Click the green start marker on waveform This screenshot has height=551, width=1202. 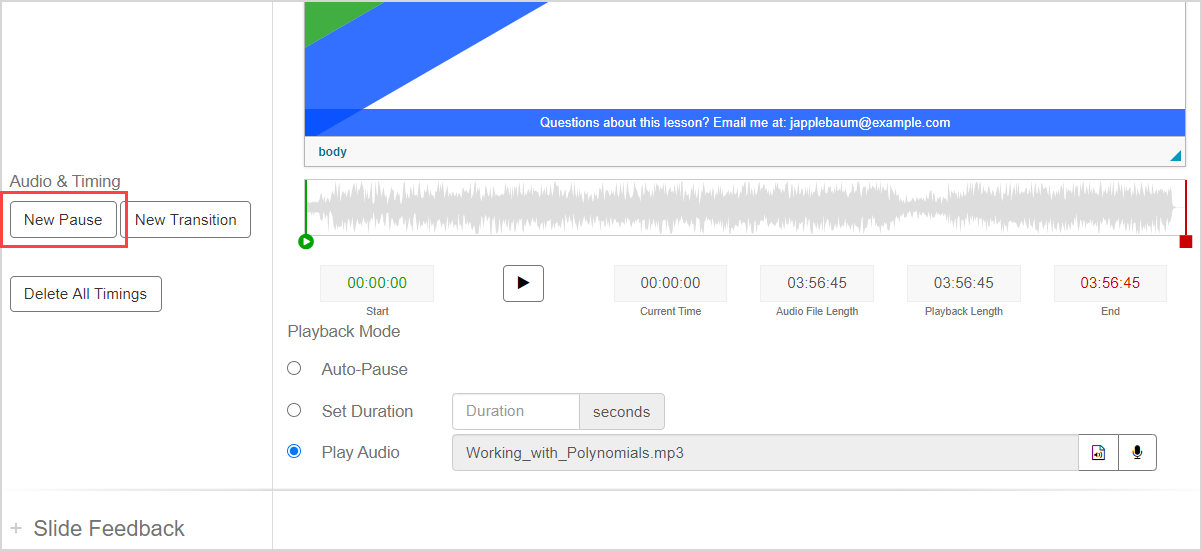pyautogui.click(x=306, y=241)
